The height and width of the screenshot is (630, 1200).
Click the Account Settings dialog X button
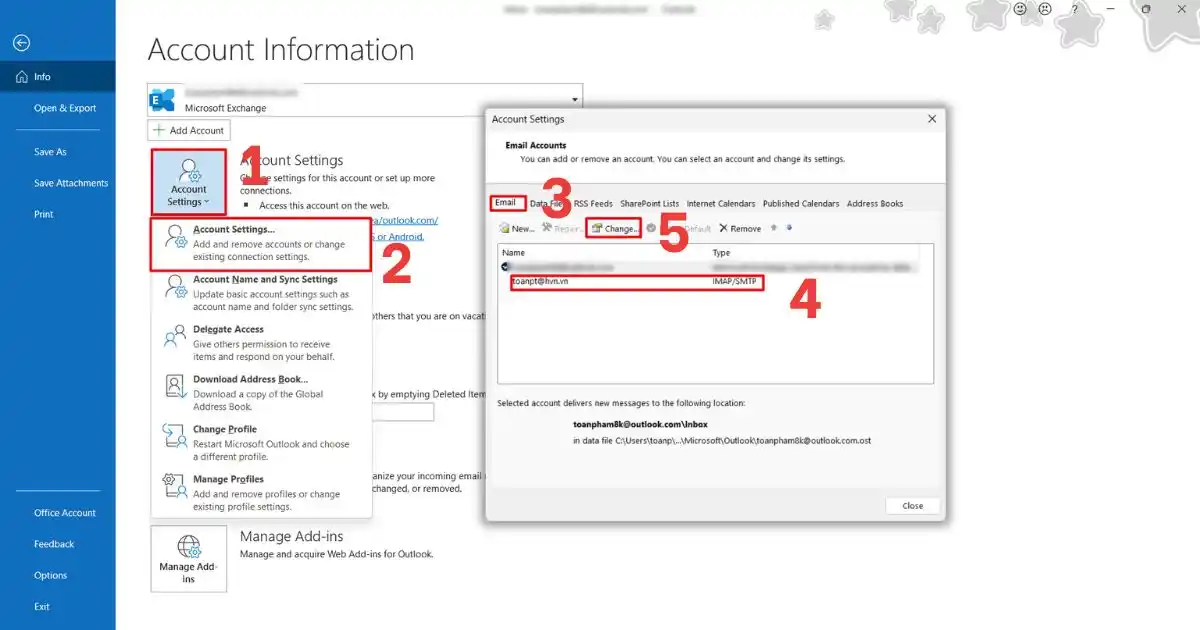coord(932,119)
